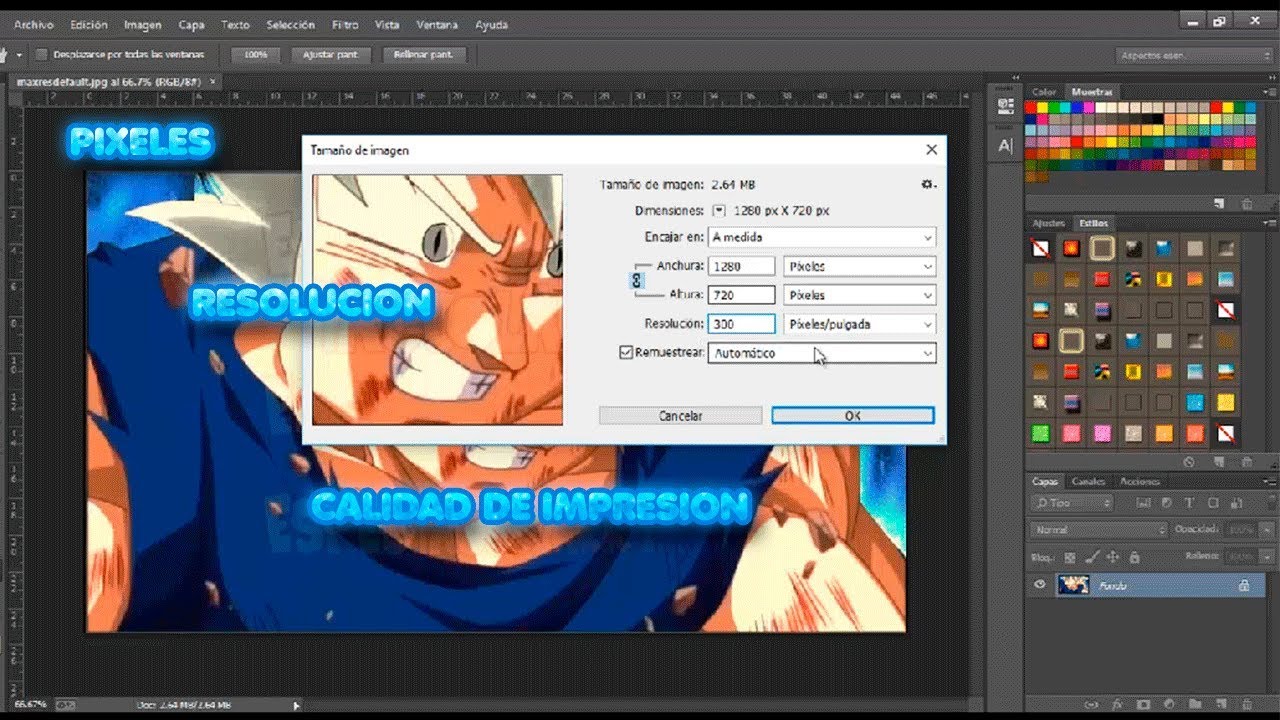Switch to the Ajustes tab
Screen dimensions: 1280x720
[x=1049, y=223]
